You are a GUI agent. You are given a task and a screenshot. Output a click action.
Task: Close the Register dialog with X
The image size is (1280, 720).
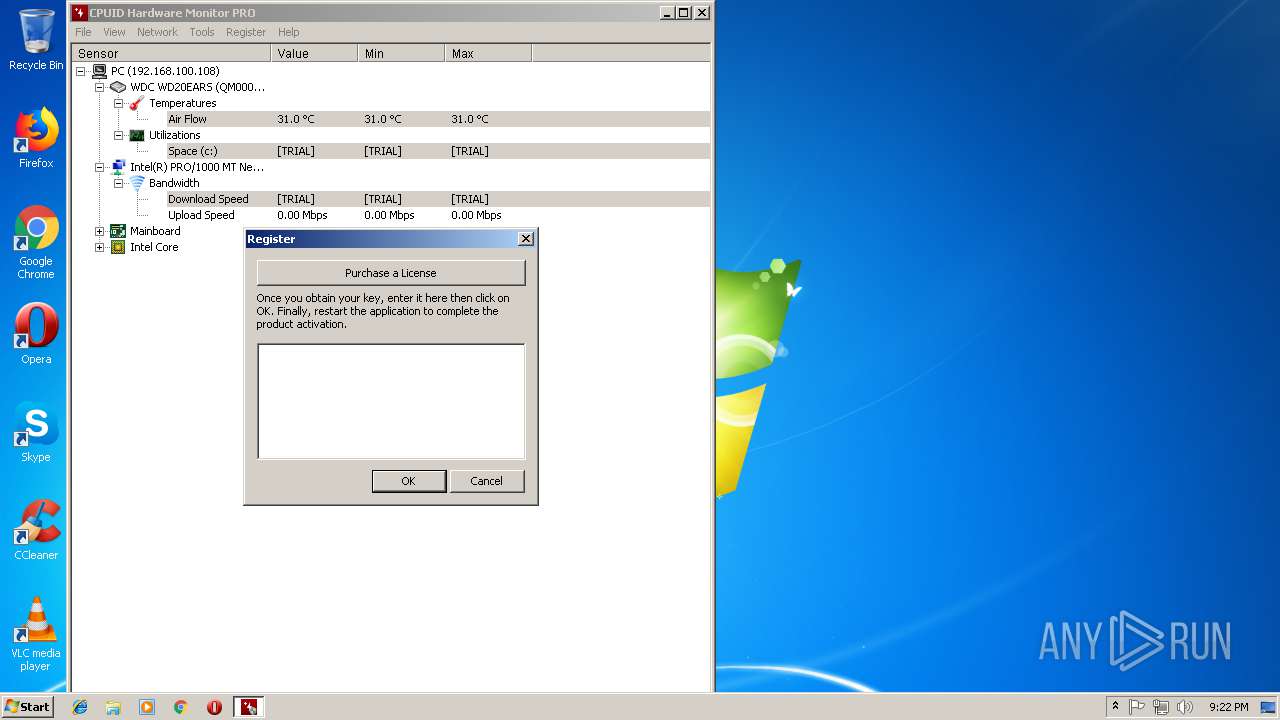click(x=526, y=239)
